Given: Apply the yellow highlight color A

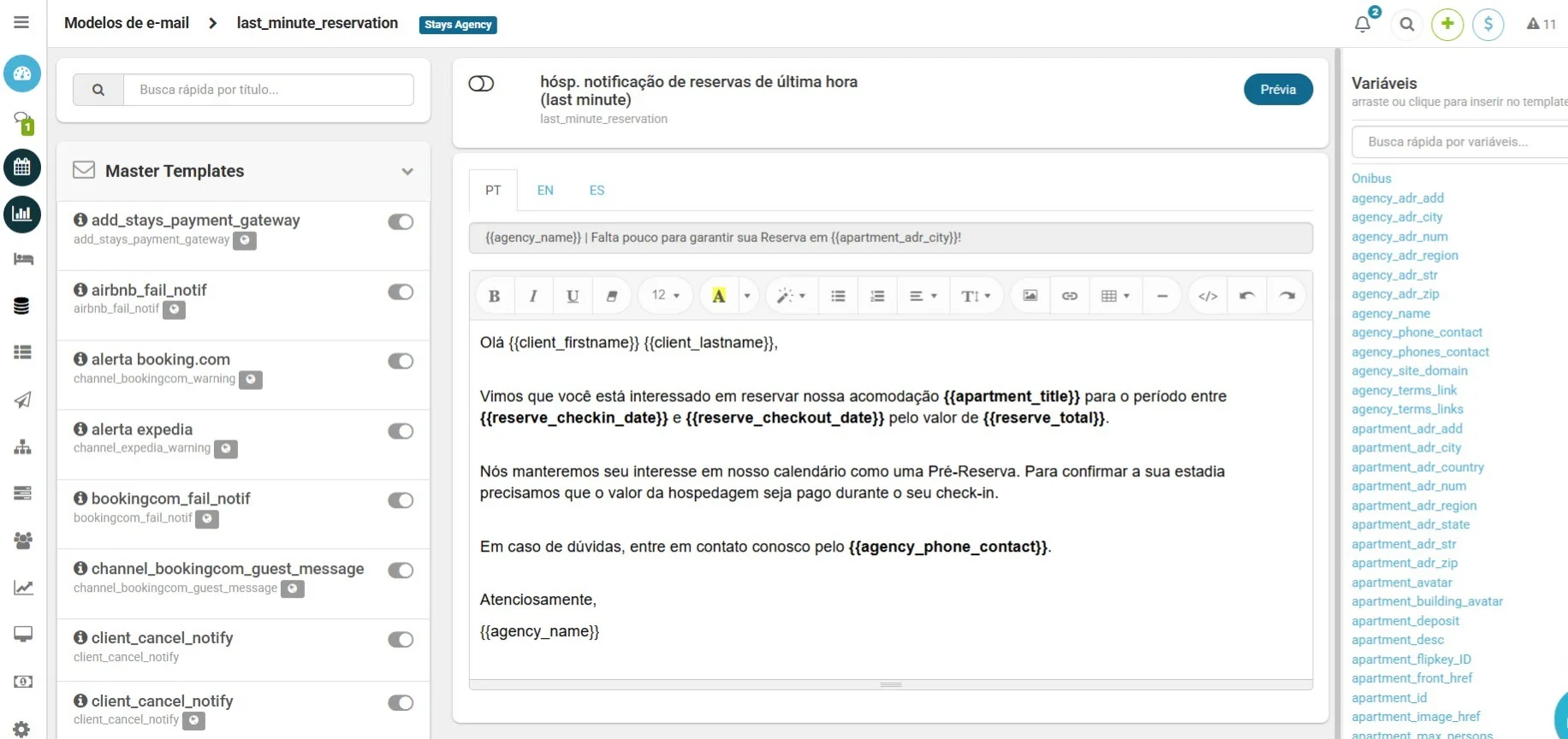Looking at the screenshot, I should 719,296.
